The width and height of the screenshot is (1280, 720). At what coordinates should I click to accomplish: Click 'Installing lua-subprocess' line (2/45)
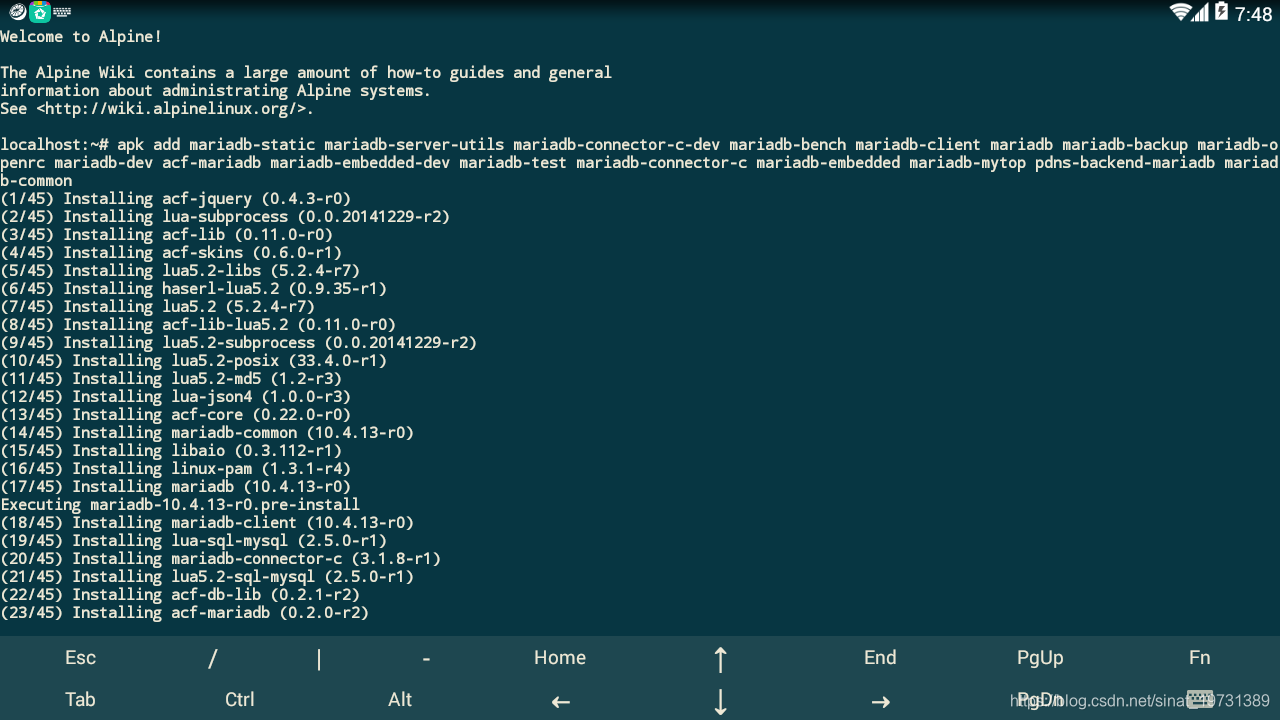(x=225, y=216)
